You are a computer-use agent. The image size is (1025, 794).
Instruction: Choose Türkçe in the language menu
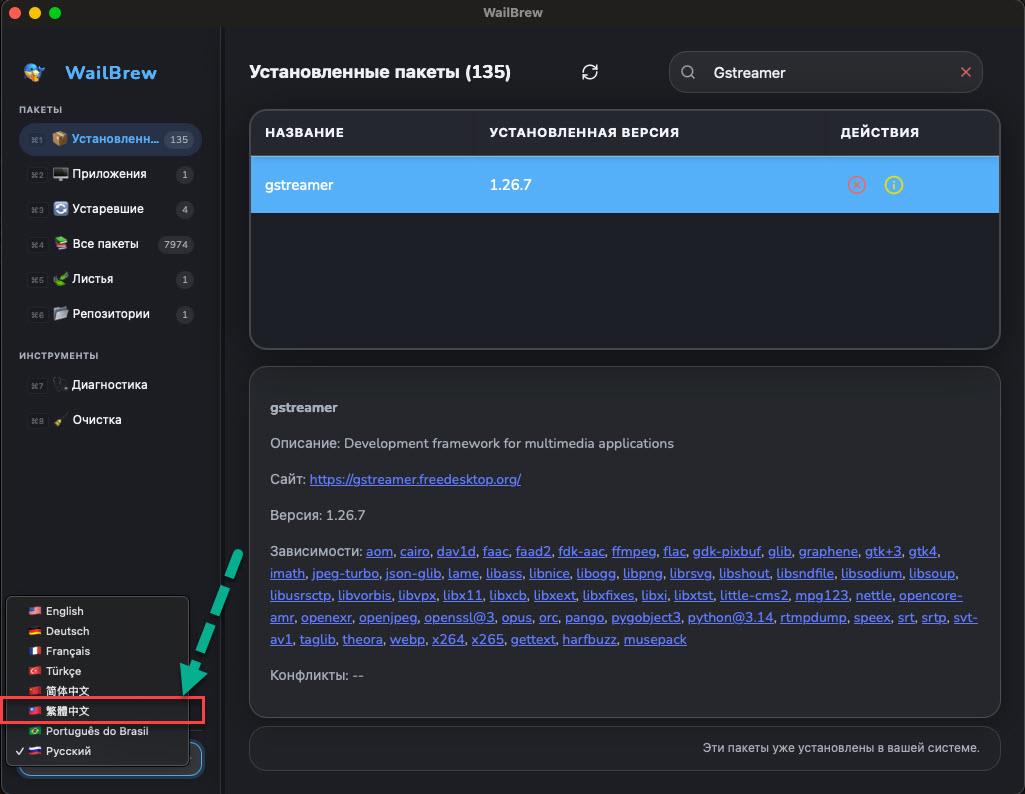point(64,671)
